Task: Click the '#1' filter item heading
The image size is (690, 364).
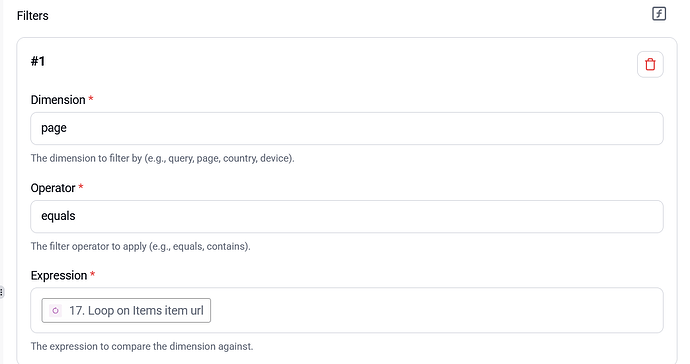Action: coord(38,61)
